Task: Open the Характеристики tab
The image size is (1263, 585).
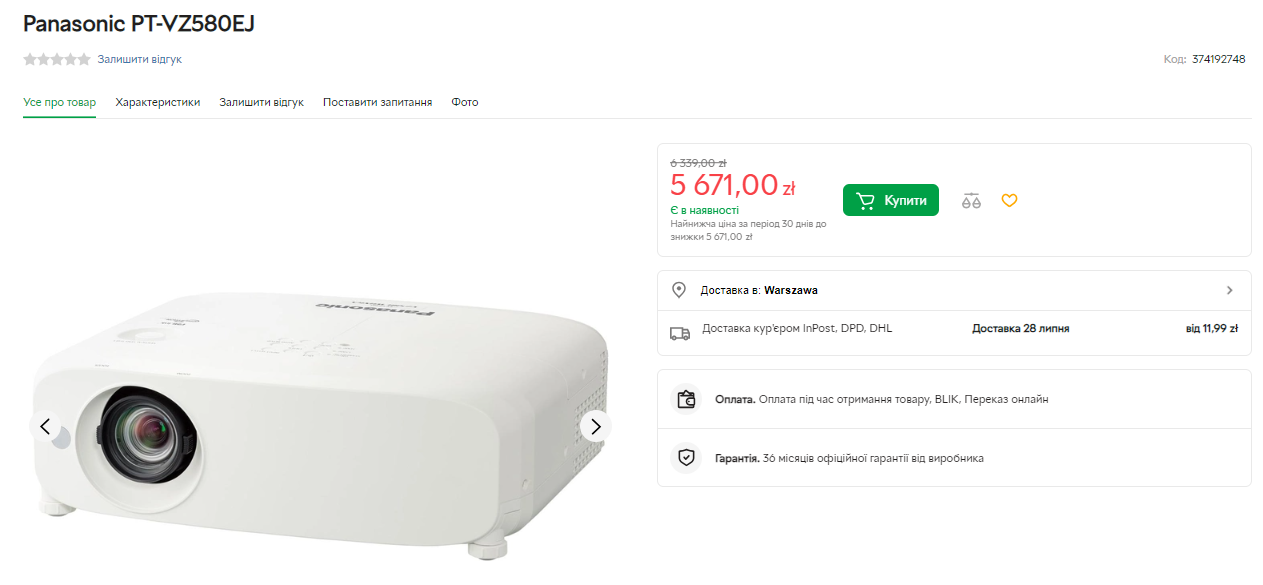Action: click(158, 102)
